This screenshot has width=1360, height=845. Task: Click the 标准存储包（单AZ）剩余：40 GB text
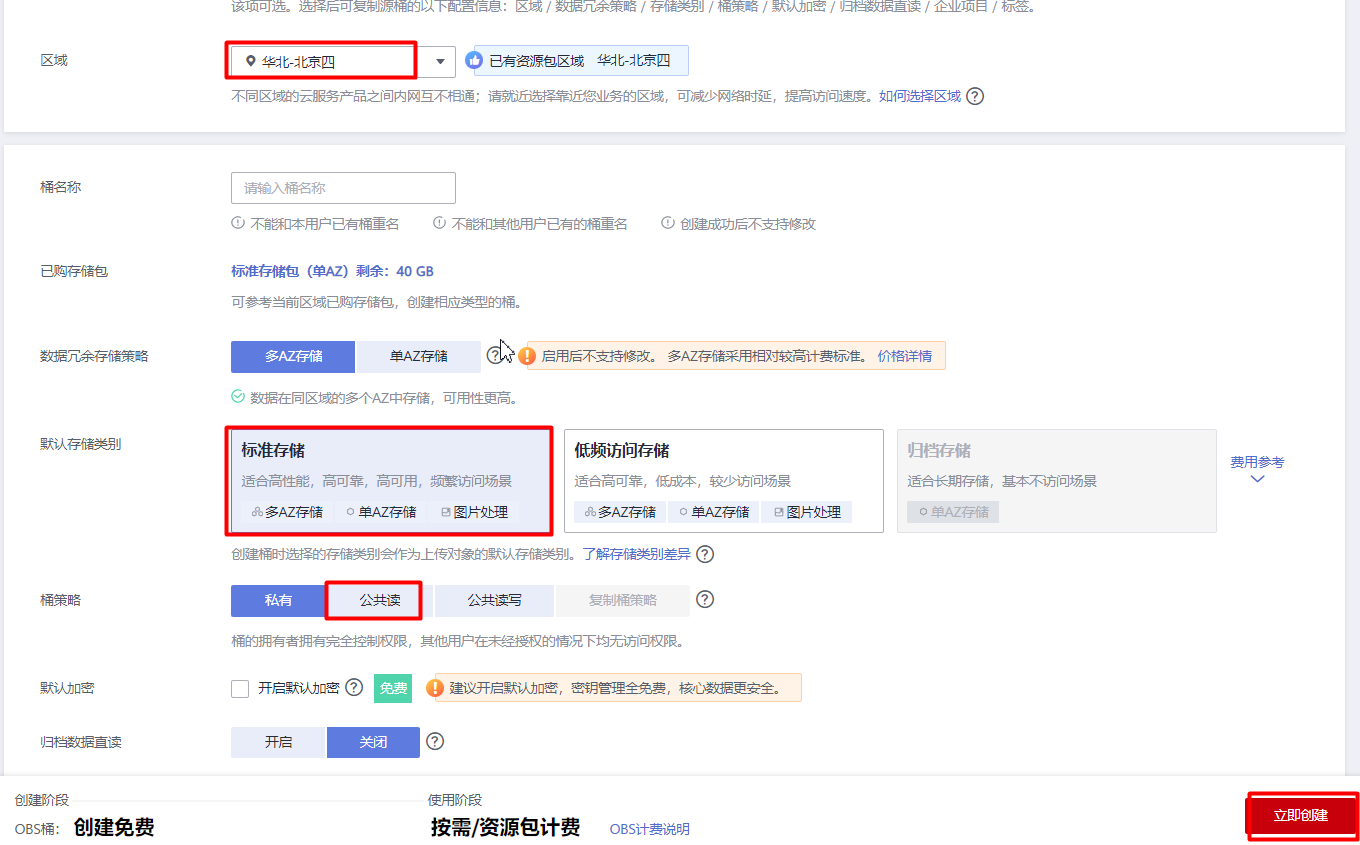332,272
